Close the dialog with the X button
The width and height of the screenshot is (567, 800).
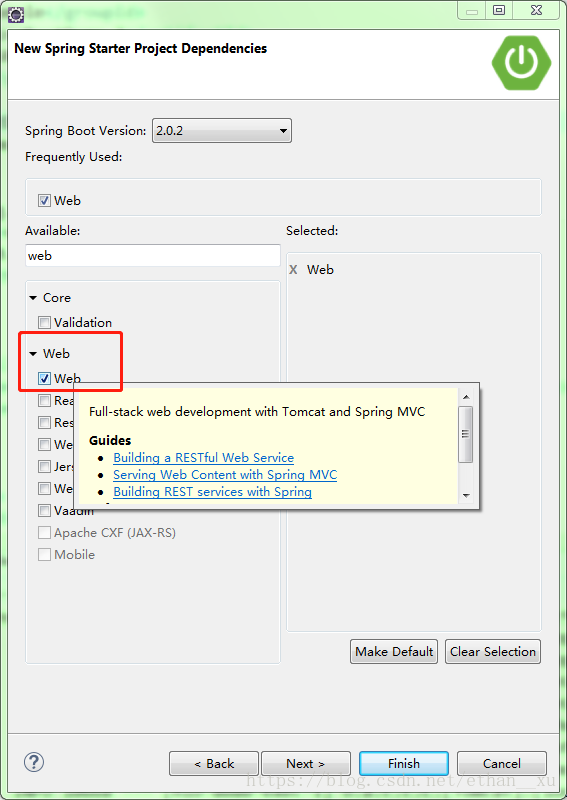click(x=536, y=10)
